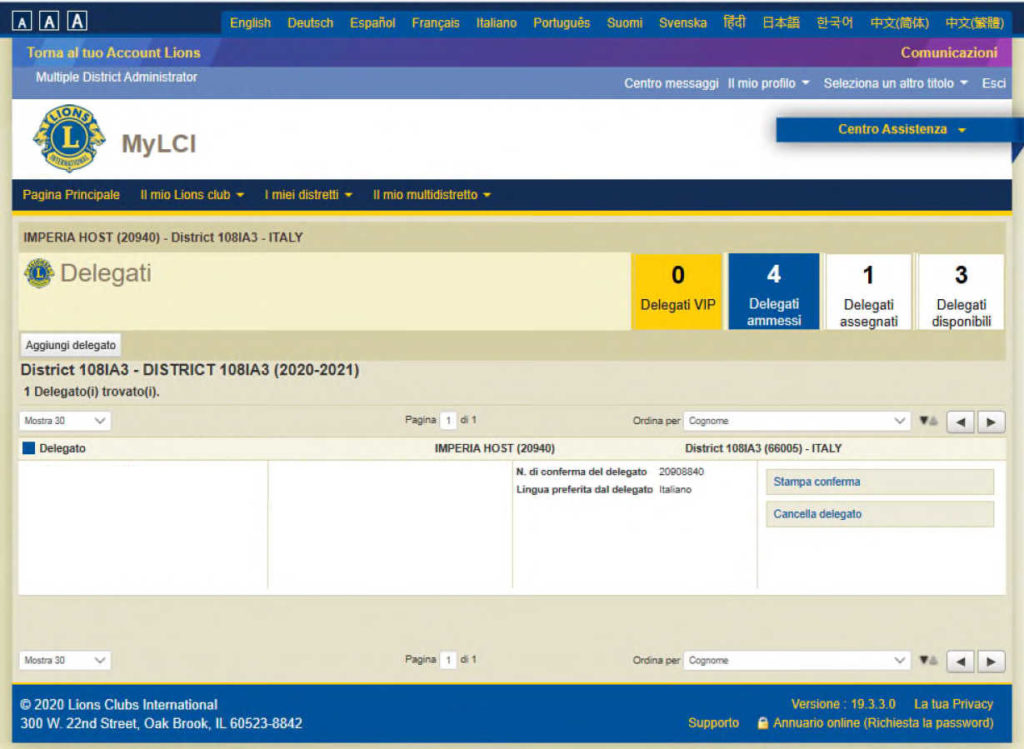This screenshot has width=1024, height=749.
Task: Click Cancella delegato button
Action: pos(880,514)
